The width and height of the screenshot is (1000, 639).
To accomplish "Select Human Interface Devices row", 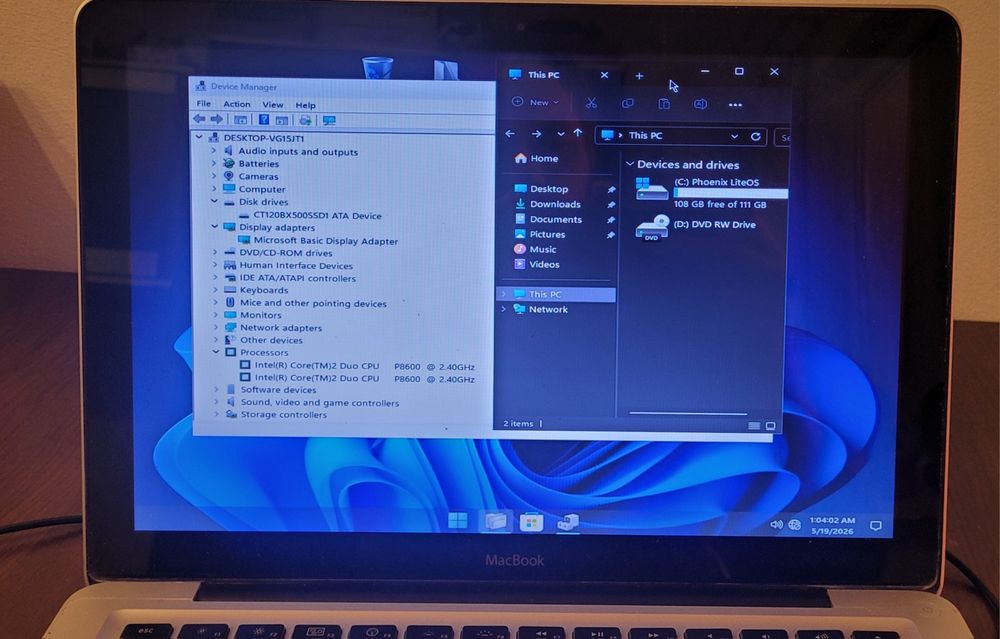I will pos(296,265).
